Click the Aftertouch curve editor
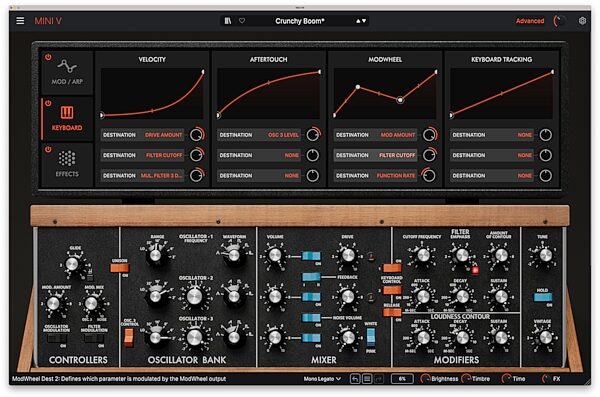 (269, 93)
